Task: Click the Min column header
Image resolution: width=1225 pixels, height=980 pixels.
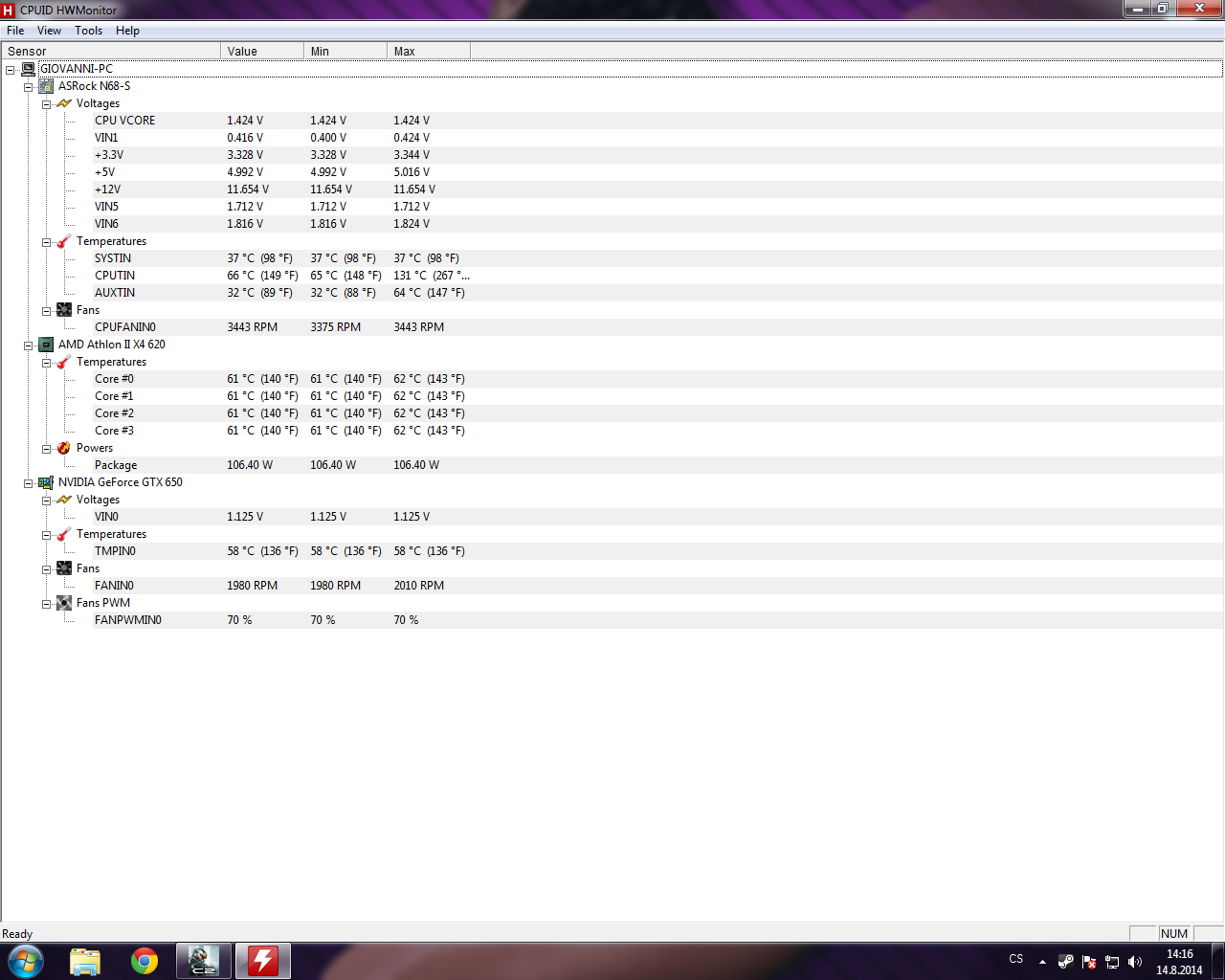Action: tap(345, 51)
